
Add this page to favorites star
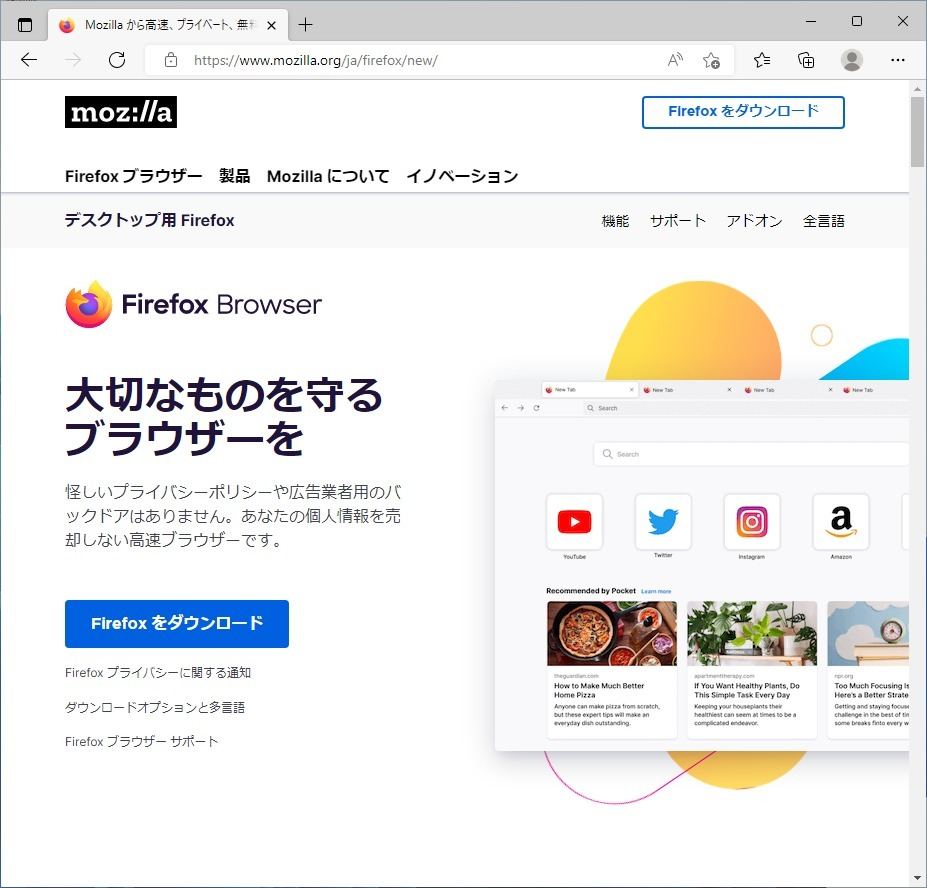tap(711, 60)
